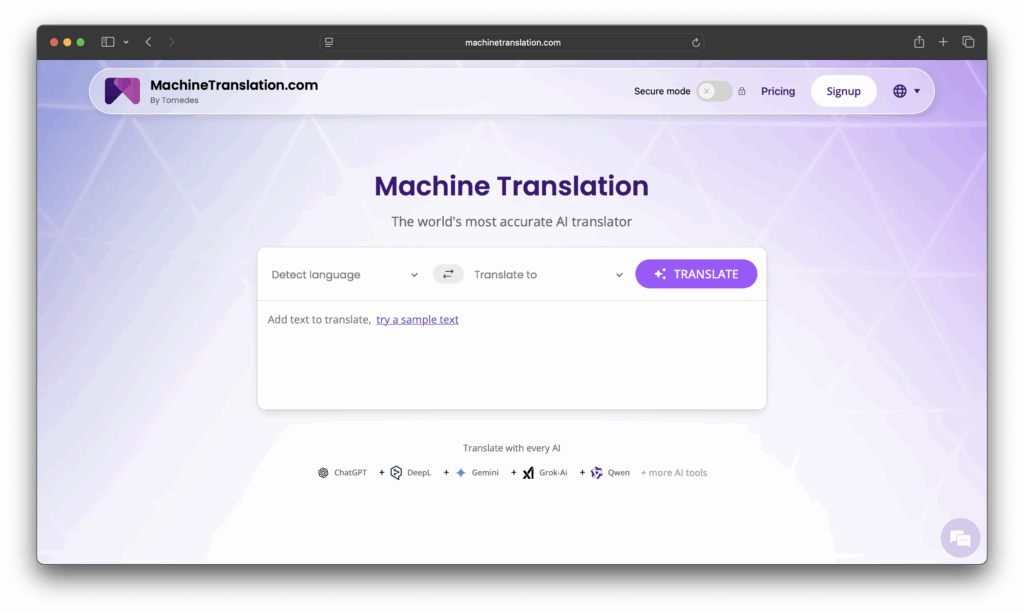Show the tab overview icon
This screenshot has width=1024, height=613.
[968, 42]
